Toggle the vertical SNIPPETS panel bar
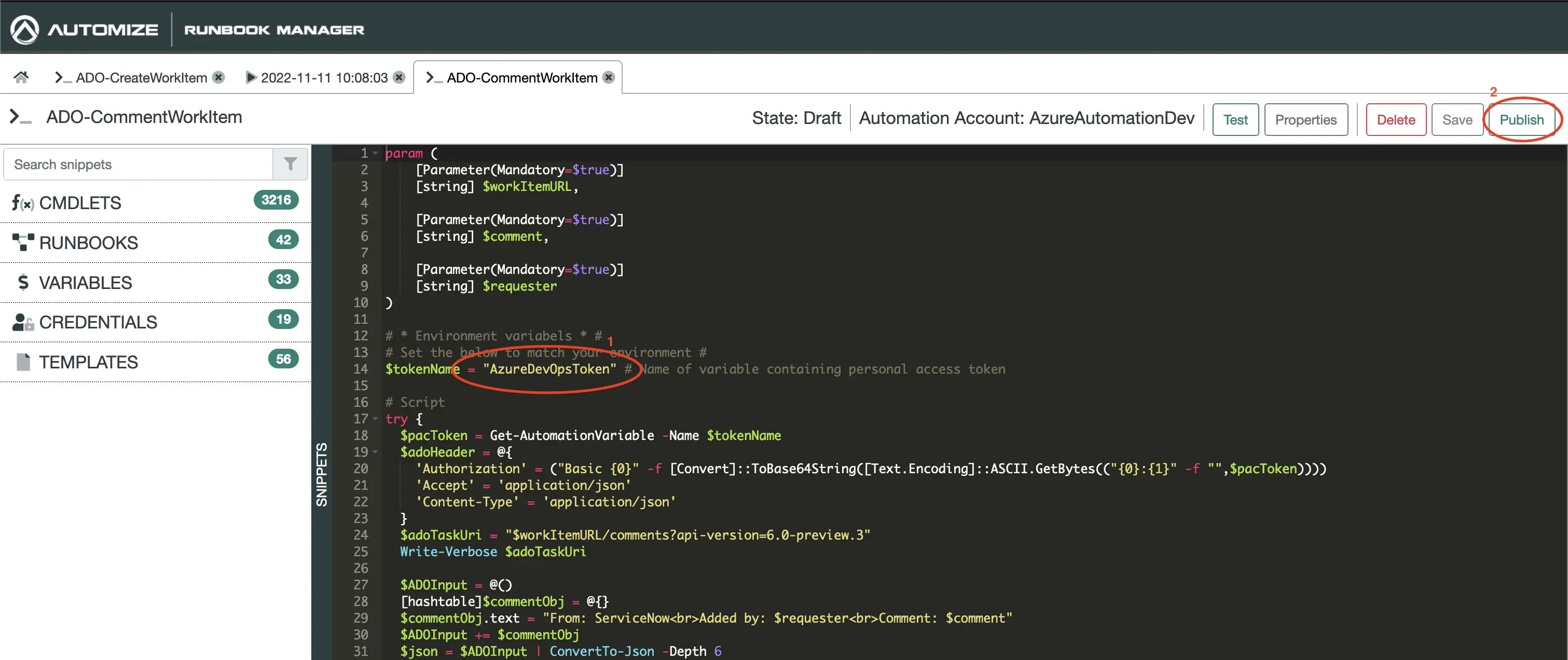Viewport: 1568px width, 660px height. coord(321,475)
